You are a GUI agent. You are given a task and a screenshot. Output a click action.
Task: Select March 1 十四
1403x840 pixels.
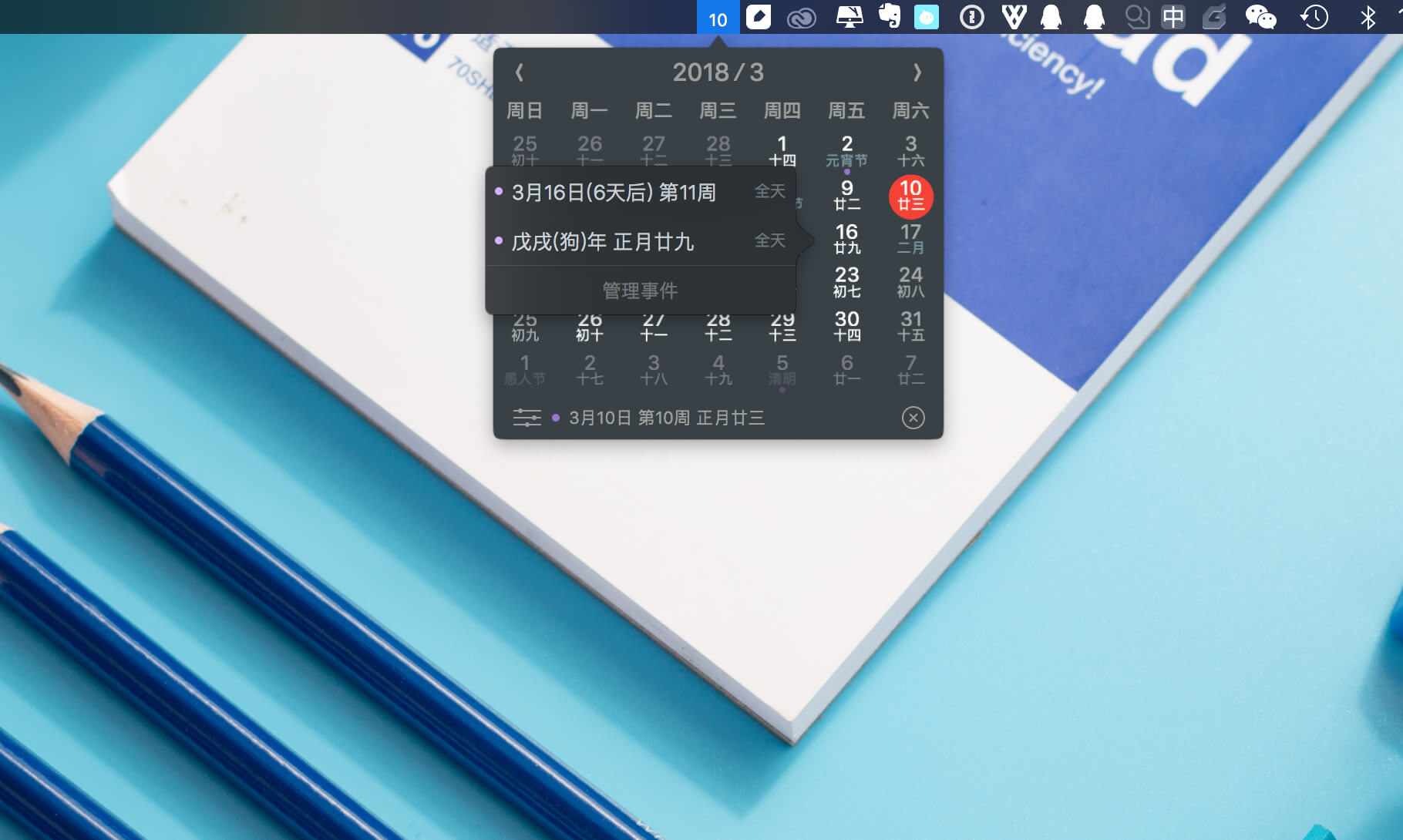pyautogui.click(x=782, y=151)
